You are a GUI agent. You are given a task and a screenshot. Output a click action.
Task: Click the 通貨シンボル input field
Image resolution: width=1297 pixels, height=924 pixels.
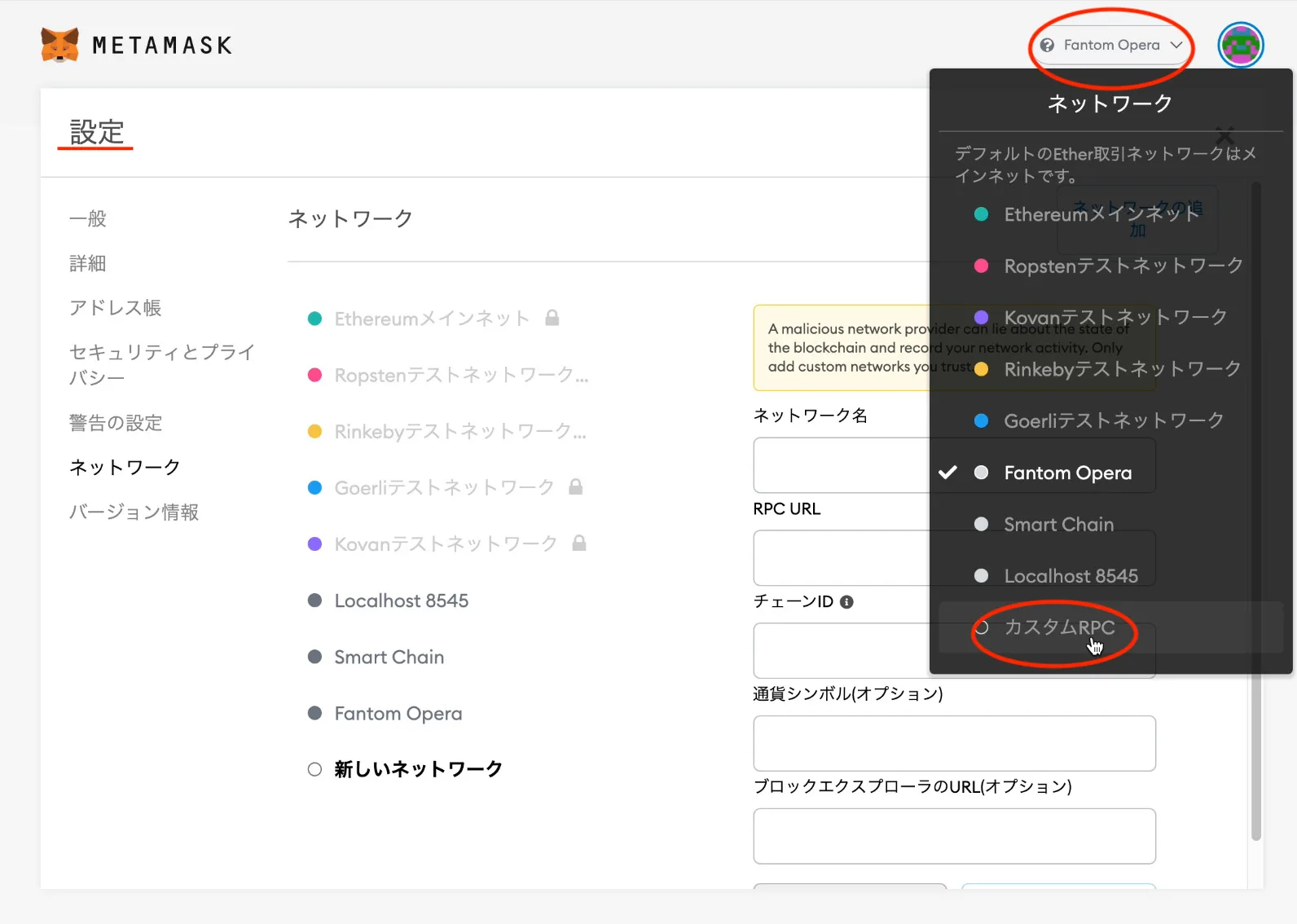point(954,743)
